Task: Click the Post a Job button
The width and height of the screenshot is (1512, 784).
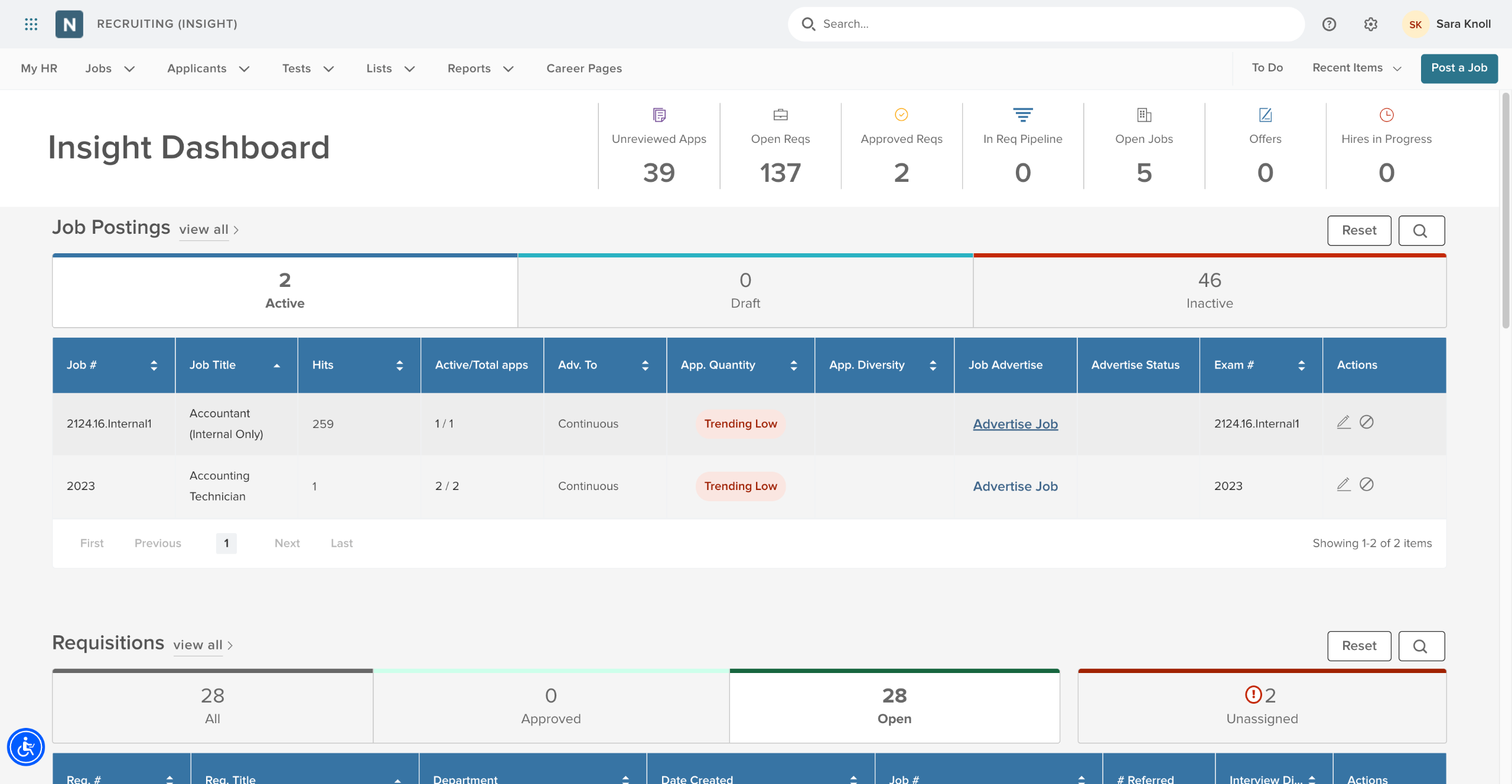Action: [1459, 68]
